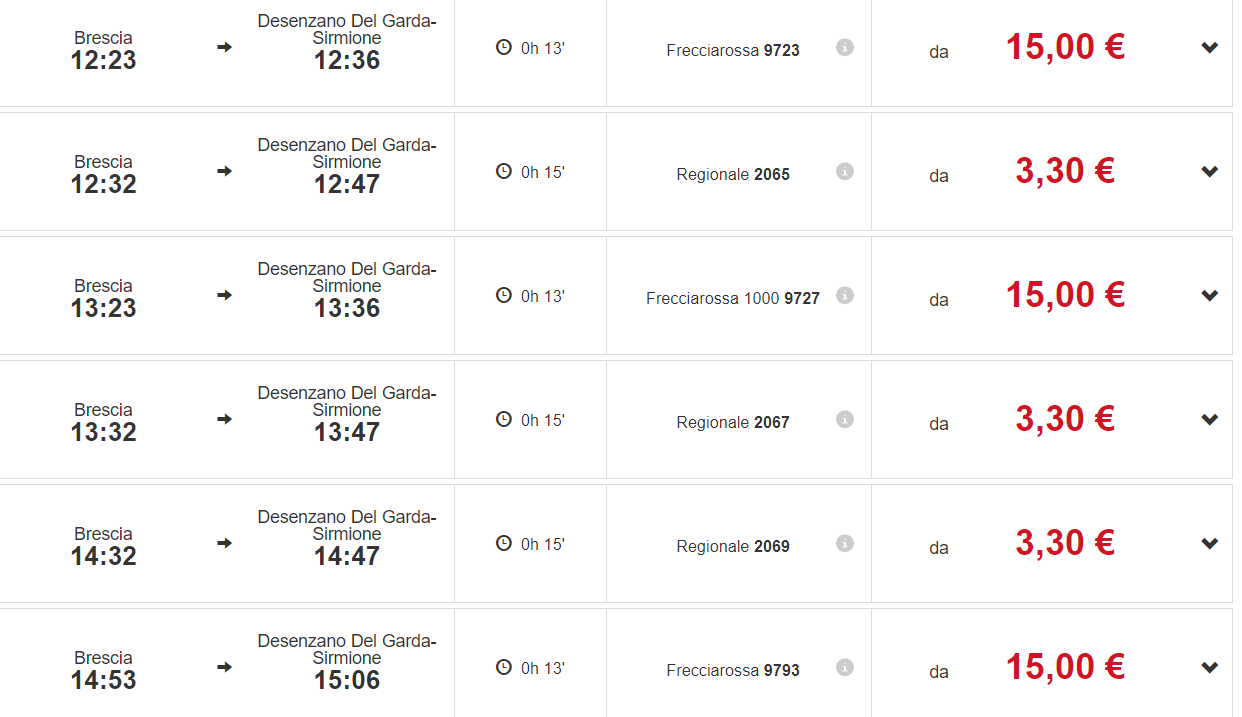The image size is (1242, 717).
Task: Choose the 3,30 € fare on Regionale 2065
Action: [1065, 171]
